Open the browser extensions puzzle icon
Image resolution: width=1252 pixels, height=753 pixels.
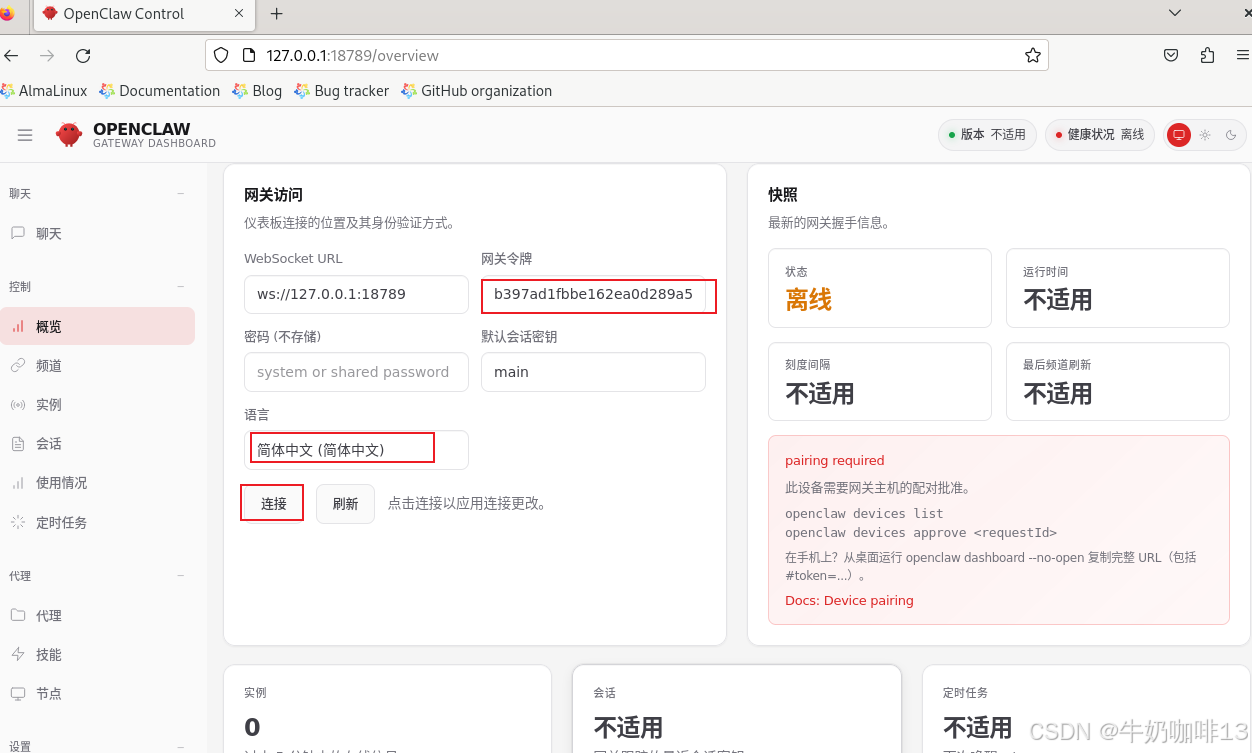tap(1207, 55)
